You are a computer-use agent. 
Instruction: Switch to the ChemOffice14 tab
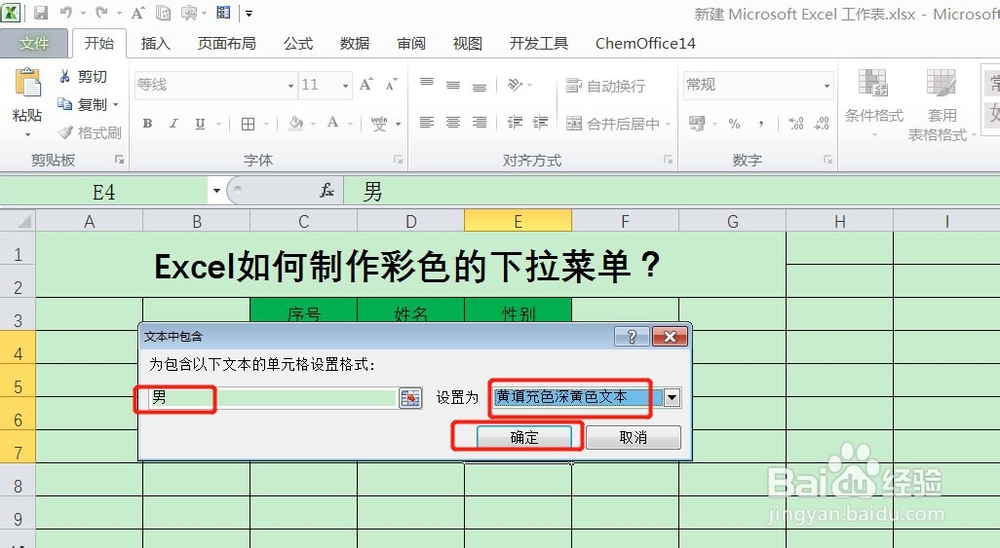pos(645,43)
